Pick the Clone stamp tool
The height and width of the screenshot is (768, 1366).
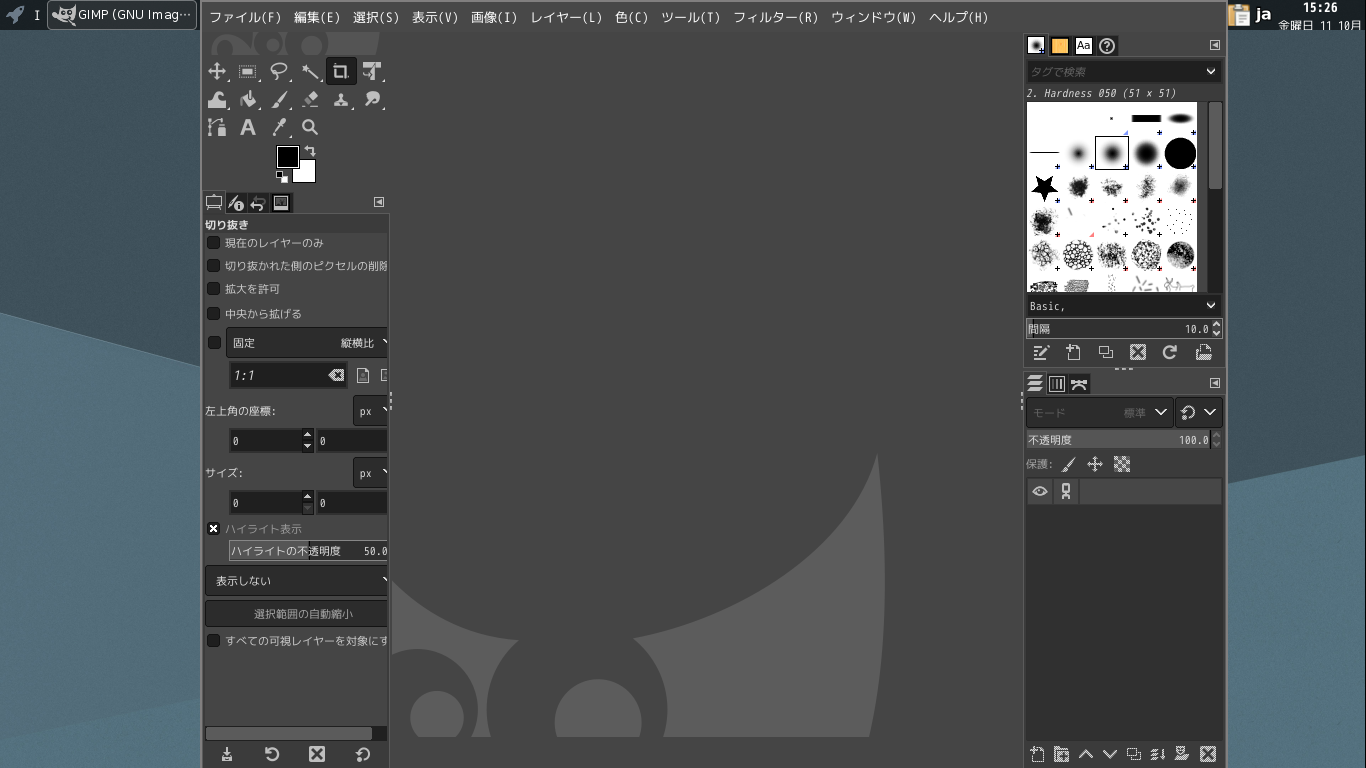tap(341, 99)
